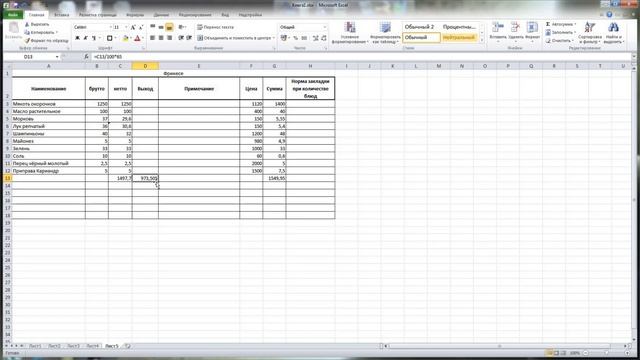640x360 pixels.
Task: Toggle underline formatting
Action: coord(93,38)
